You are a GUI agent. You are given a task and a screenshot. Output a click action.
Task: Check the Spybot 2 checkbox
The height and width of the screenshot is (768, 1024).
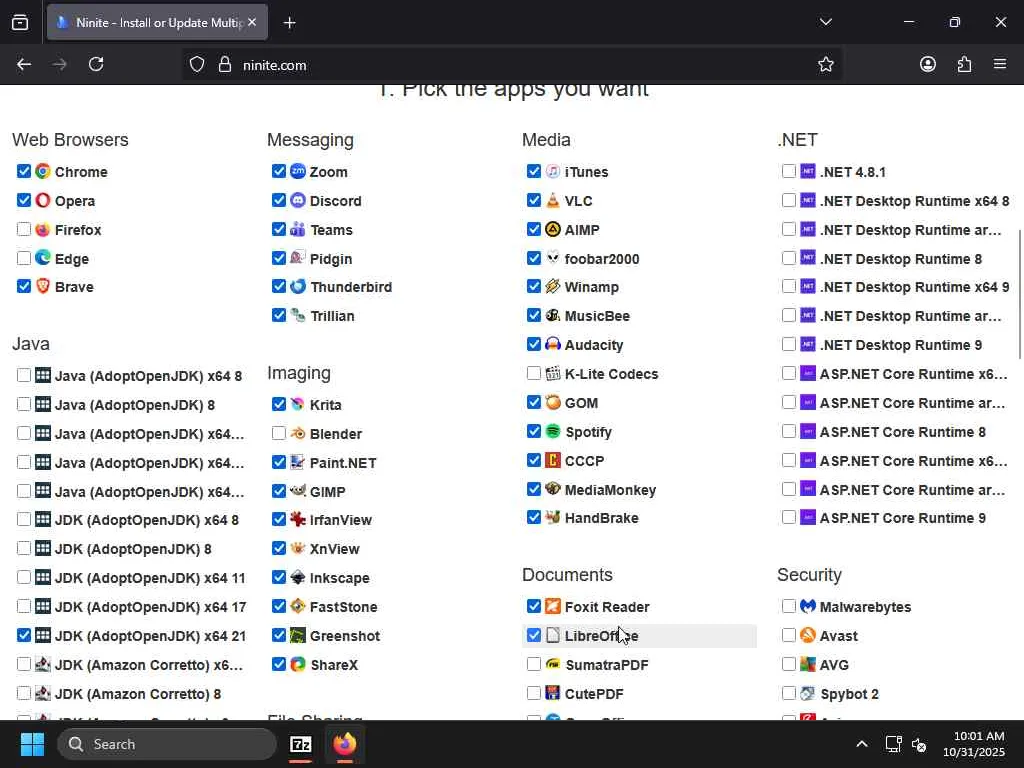[x=789, y=693]
